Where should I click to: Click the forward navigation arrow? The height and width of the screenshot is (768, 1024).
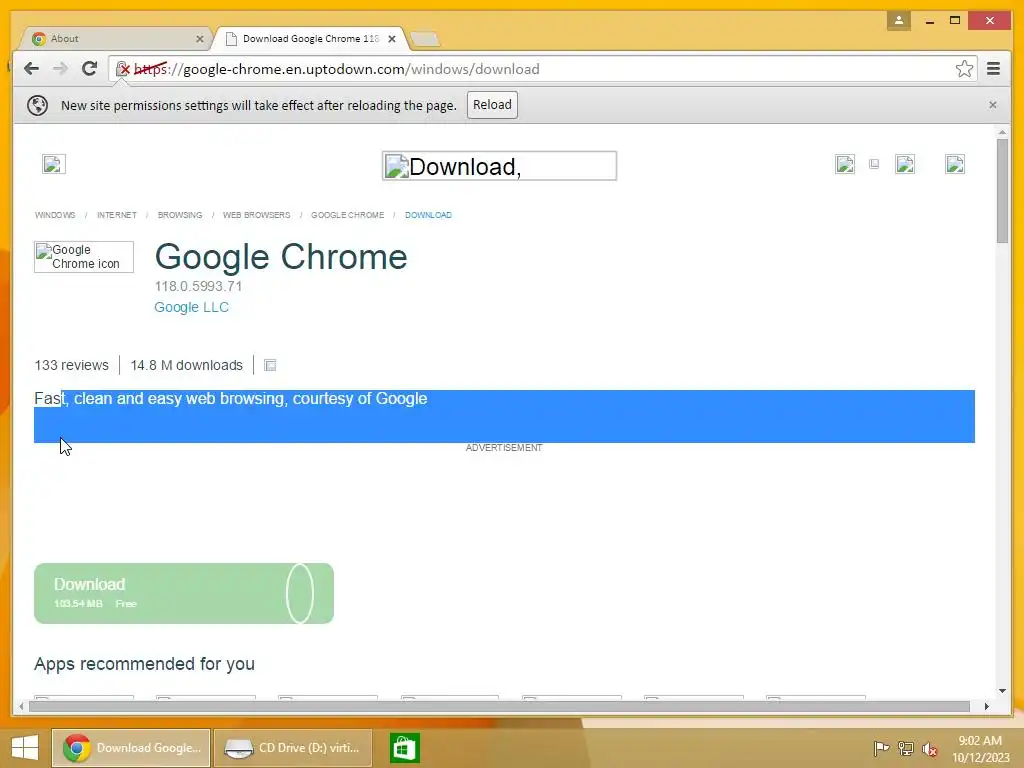(60, 69)
